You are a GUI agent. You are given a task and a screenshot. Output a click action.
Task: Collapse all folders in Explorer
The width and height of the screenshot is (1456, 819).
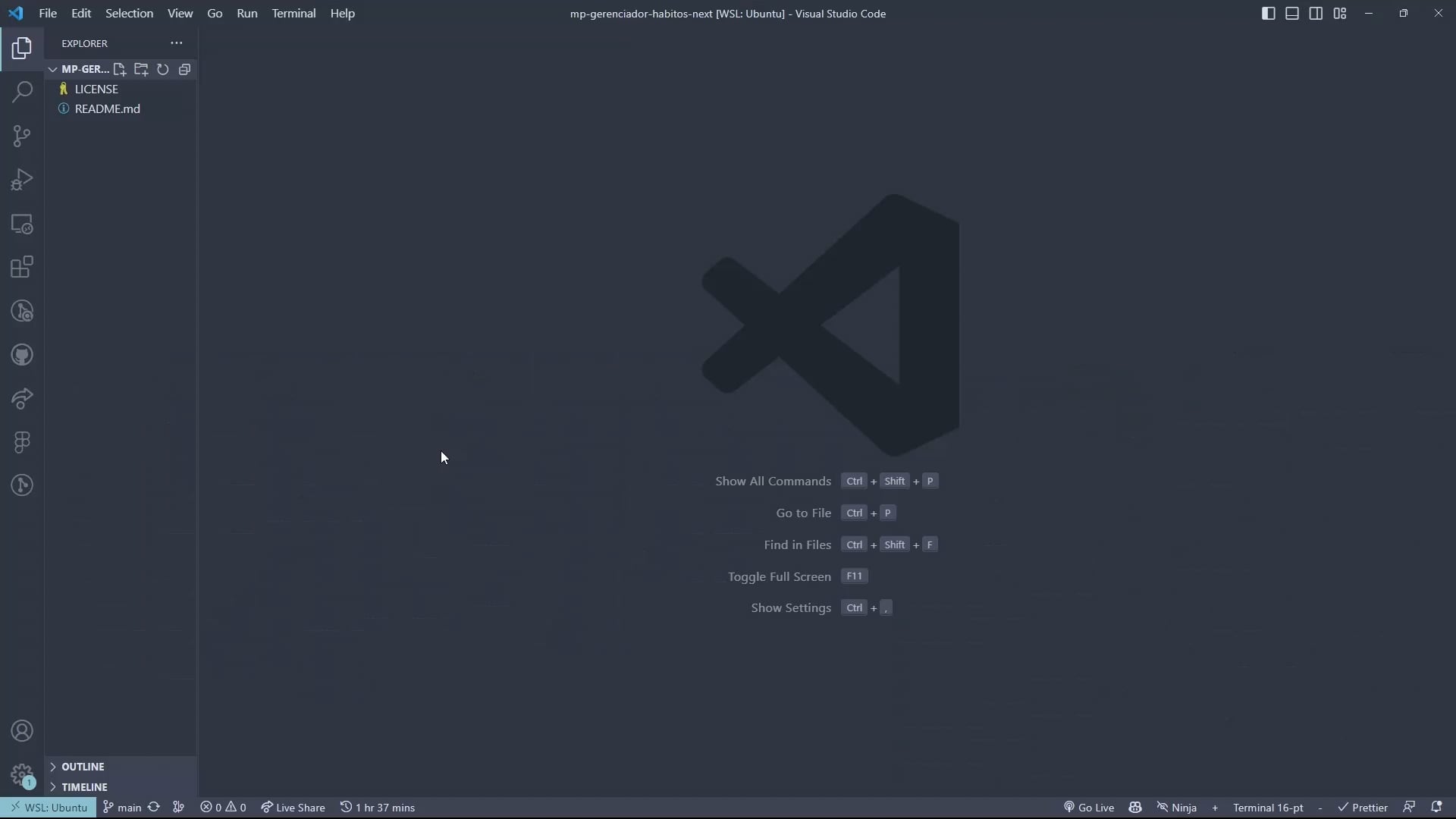tap(184, 69)
